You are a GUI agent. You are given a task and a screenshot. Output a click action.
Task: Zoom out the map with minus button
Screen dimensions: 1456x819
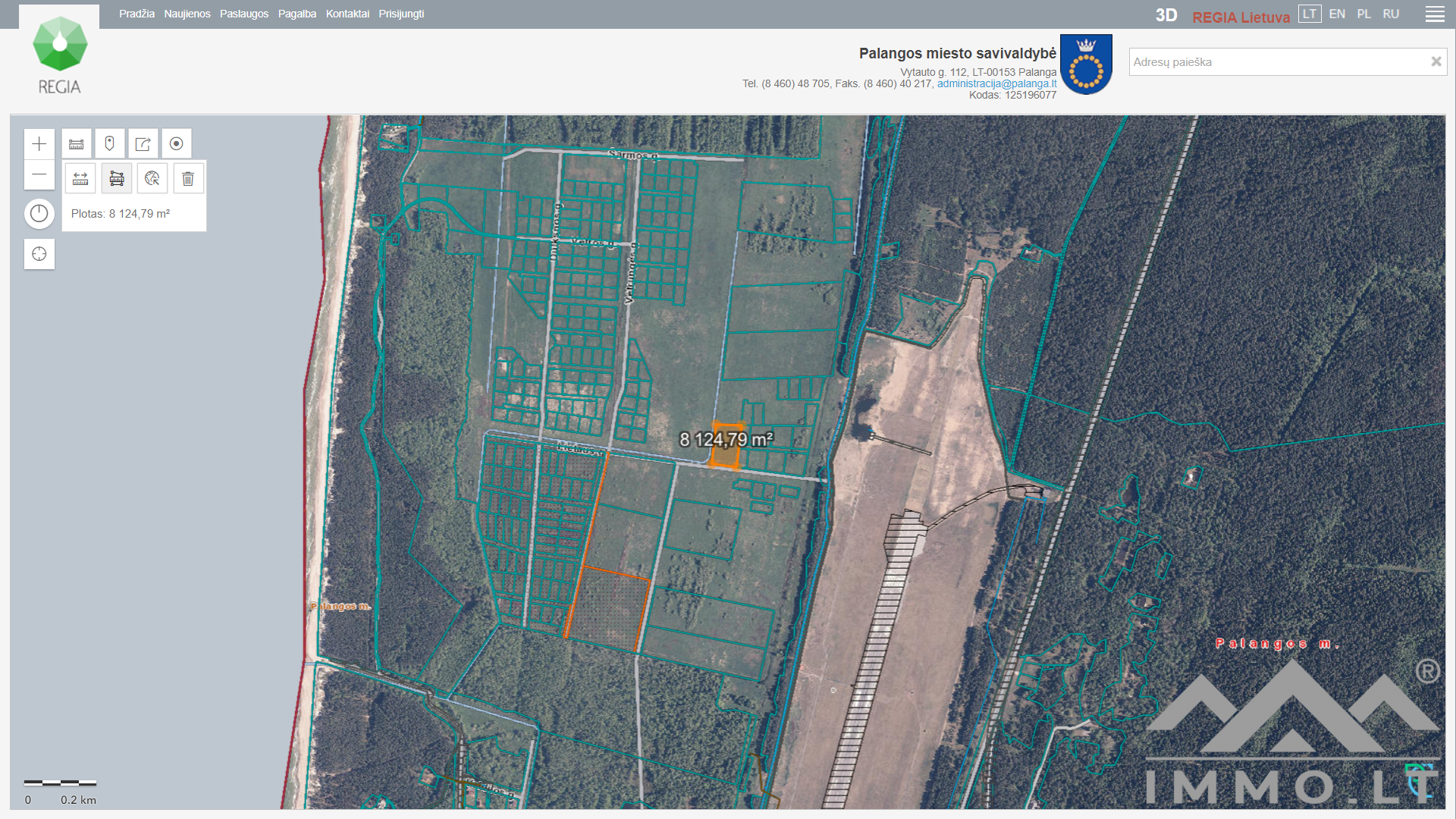coord(39,174)
